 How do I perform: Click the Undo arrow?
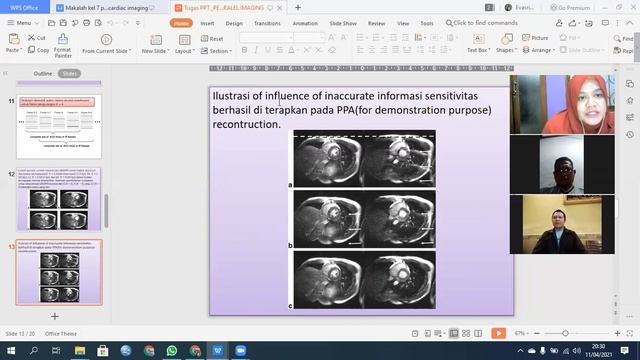(x=110, y=23)
